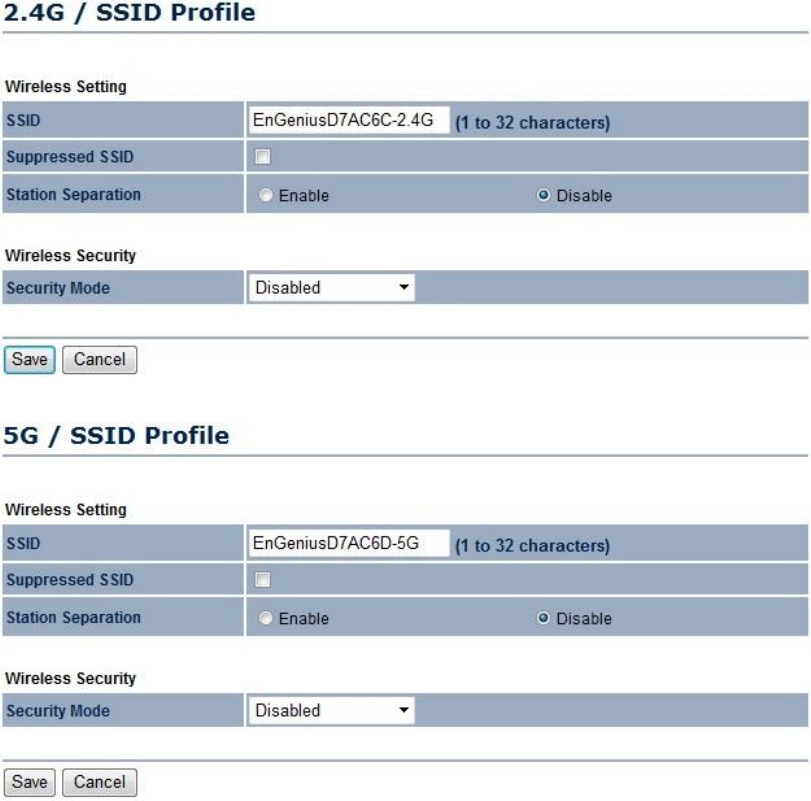Open the 5G Security Mode dropdown
Screen dimensions: 811x801
pyautogui.click(x=332, y=711)
